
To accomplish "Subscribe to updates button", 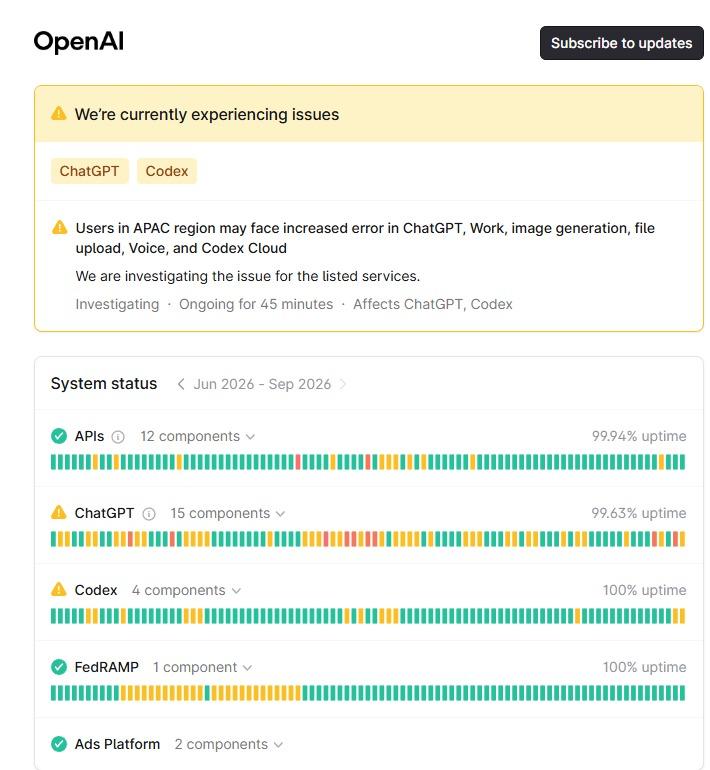I will point(622,43).
